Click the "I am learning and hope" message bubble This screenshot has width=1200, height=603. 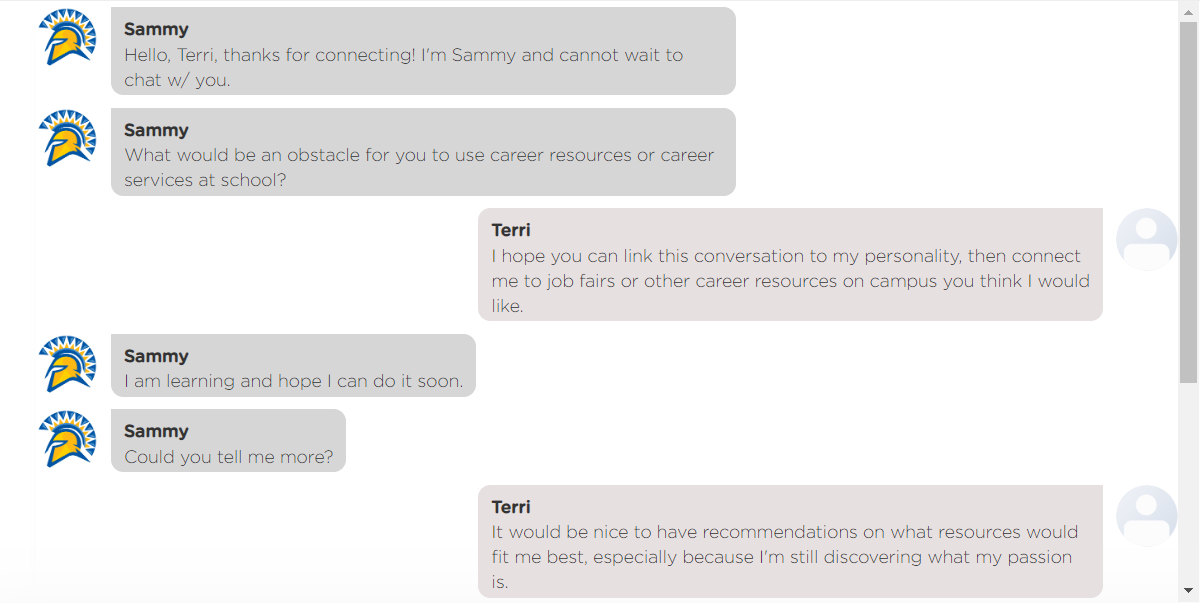(293, 365)
